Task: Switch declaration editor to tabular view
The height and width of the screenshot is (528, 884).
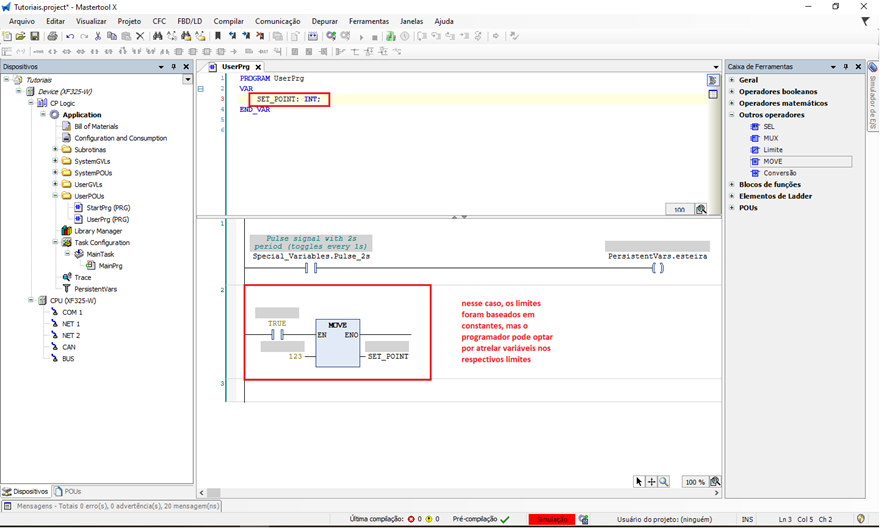Action: click(x=713, y=94)
